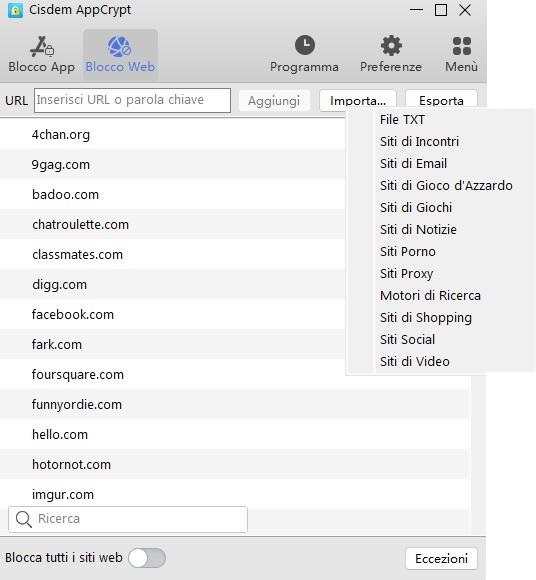The width and height of the screenshot is (536, 580).
Task: Select fark.com row
Action: click(172, 344)
